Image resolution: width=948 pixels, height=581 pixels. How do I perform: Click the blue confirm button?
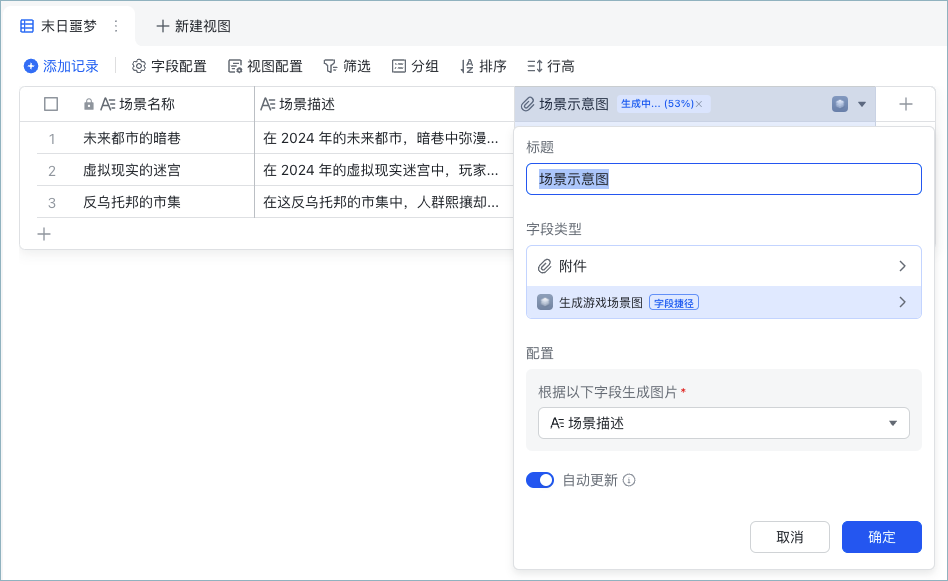pyautogui.click(x=881, y=537)
